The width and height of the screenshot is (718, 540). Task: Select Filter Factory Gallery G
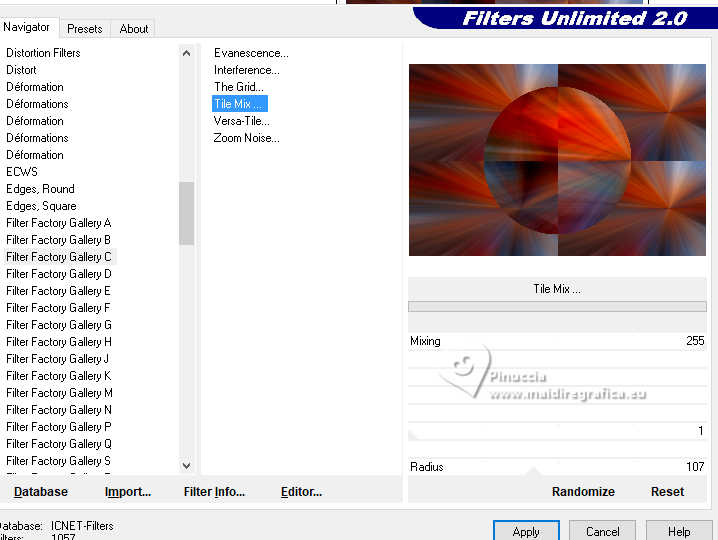pyautogui.click(x=59, y=325)
